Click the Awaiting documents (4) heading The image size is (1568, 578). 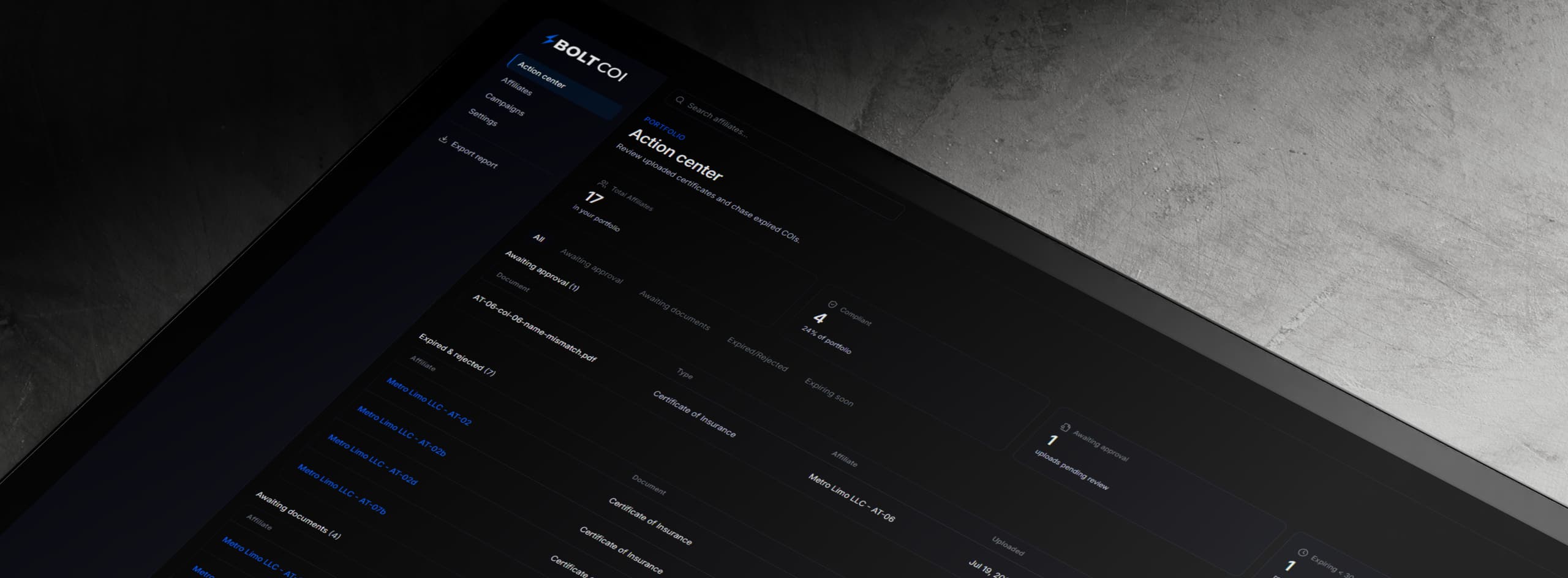click(x=298, y=515)
